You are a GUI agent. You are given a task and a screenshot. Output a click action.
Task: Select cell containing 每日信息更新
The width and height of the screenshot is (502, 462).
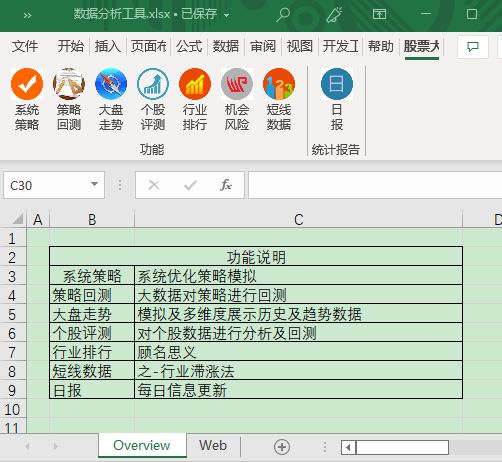click(298, 390)
